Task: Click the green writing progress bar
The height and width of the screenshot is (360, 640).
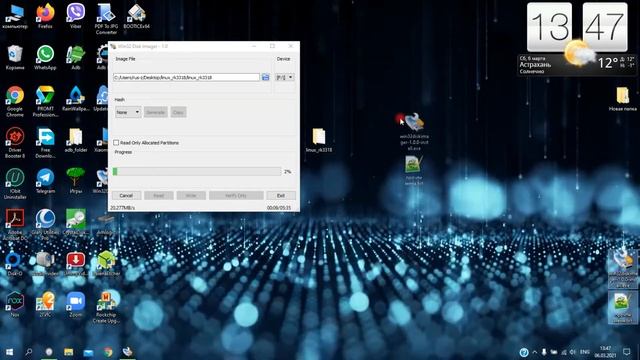Action: [x=197, y=171]
